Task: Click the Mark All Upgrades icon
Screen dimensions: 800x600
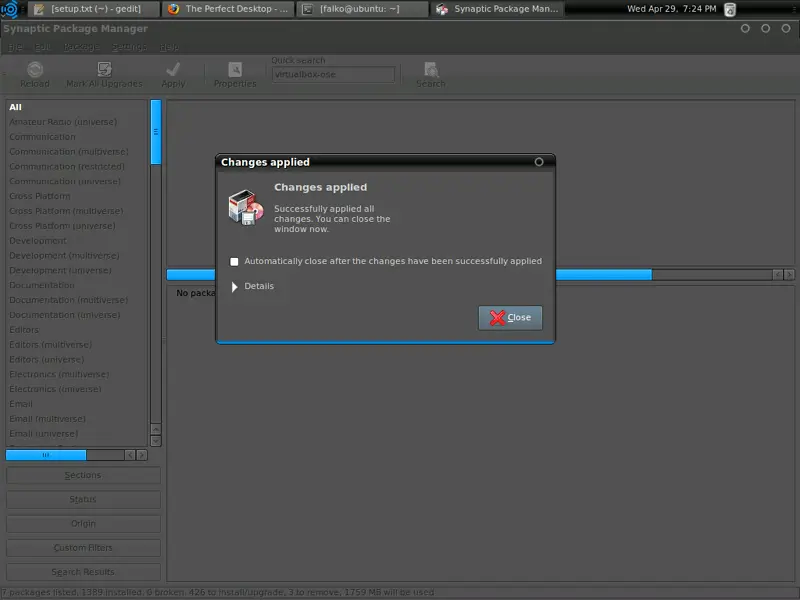Action: [104, 69]
